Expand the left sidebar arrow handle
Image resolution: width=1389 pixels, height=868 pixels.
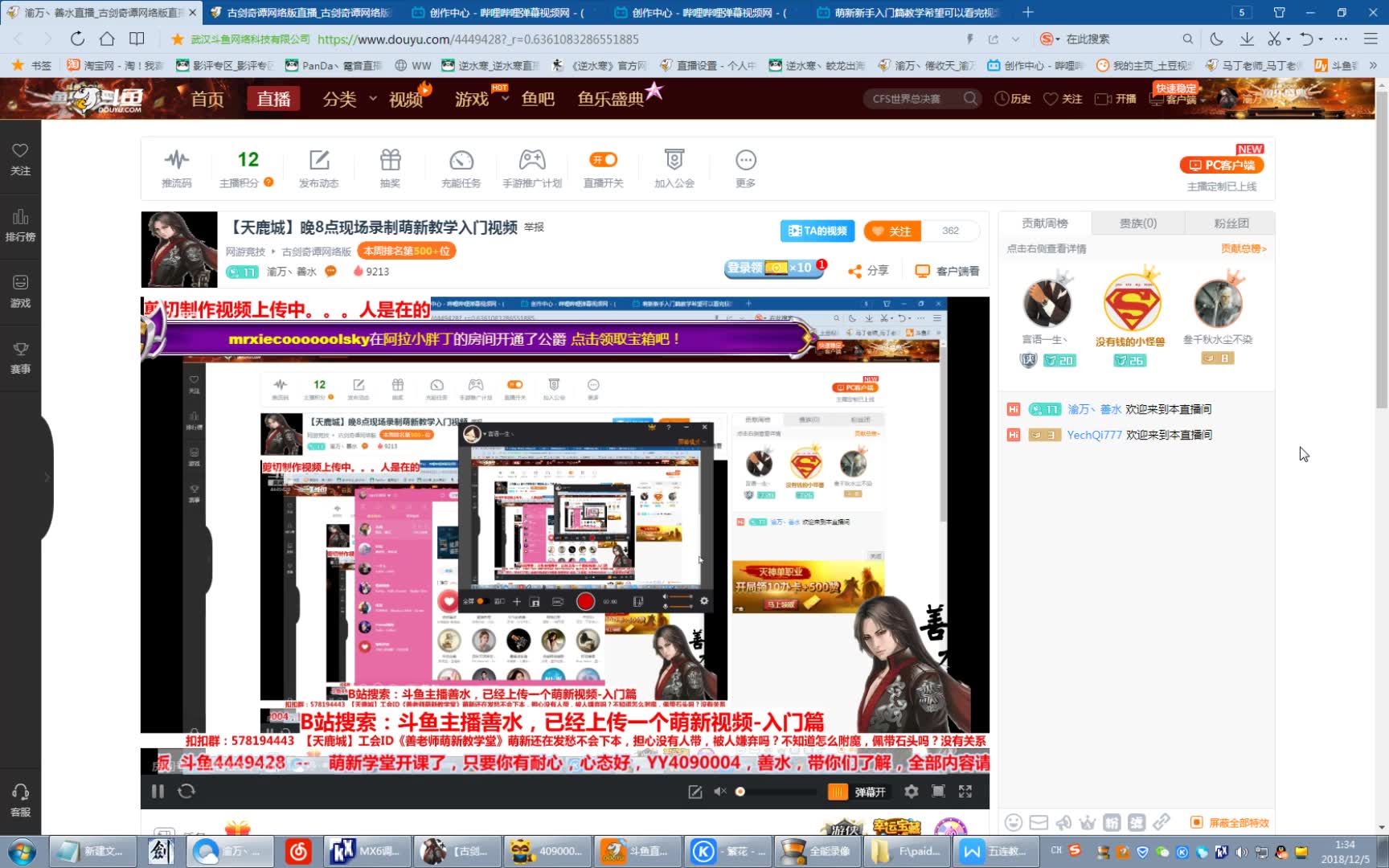click(x=47, y=477)
